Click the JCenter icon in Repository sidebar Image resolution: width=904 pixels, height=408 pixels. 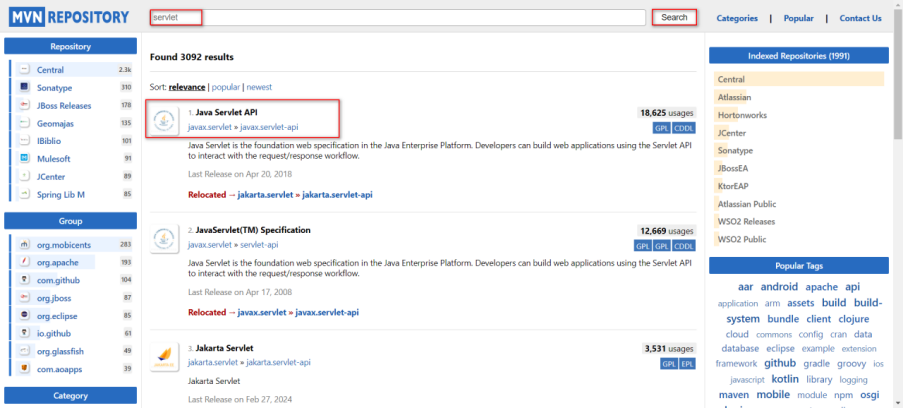pos(24,176)
